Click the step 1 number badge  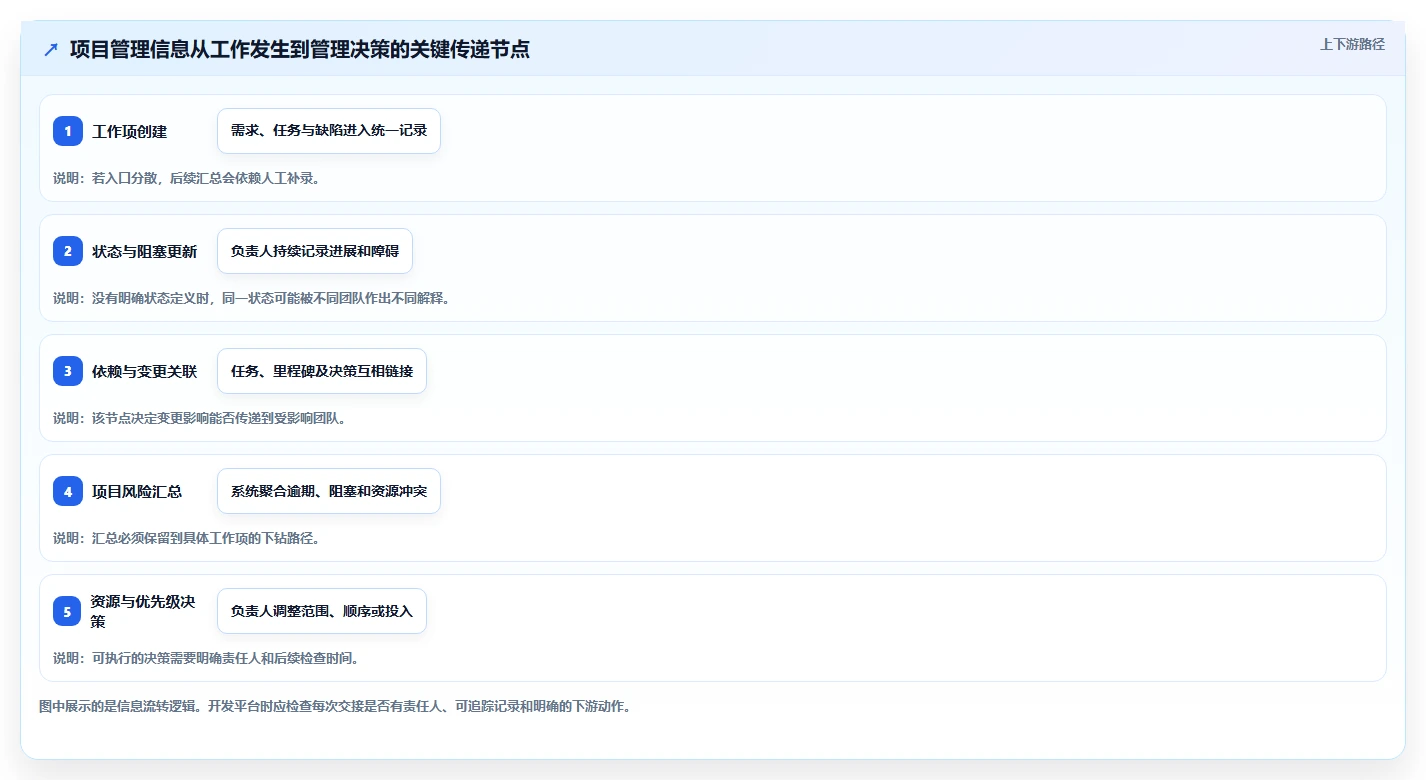click(68, 131)
